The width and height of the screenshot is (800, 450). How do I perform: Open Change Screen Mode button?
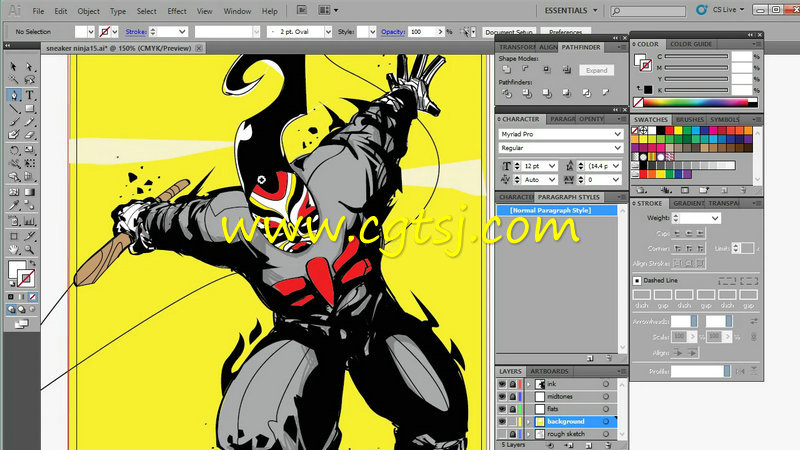click(21, 324)
